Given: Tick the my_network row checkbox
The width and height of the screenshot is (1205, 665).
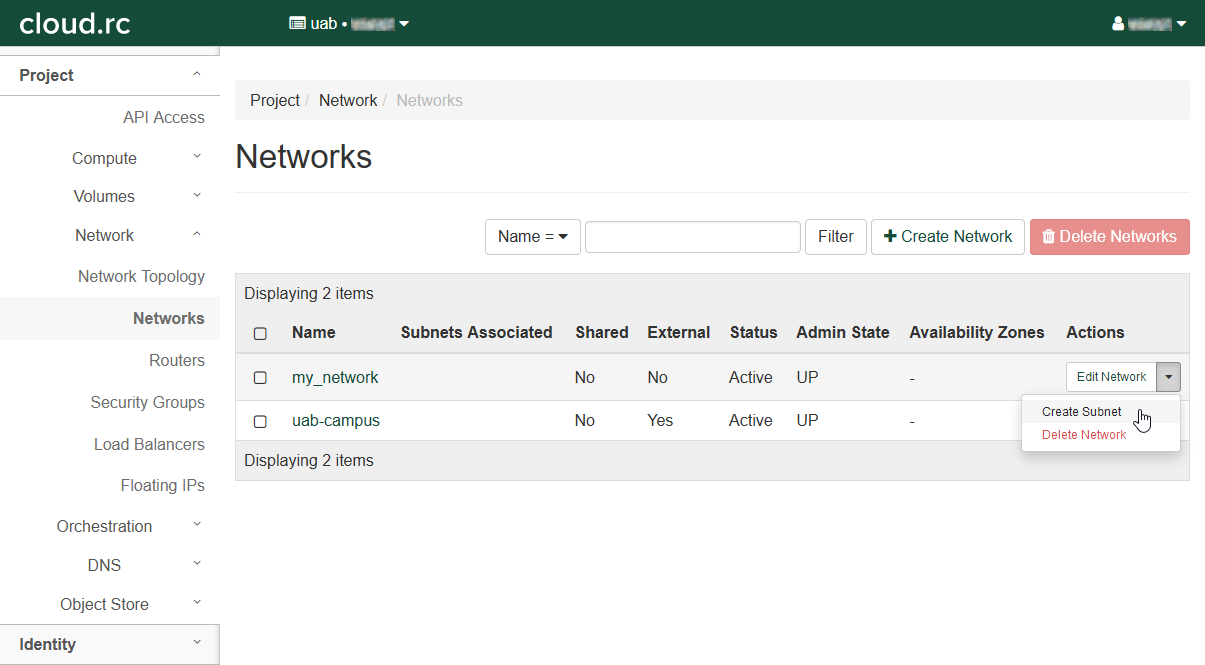Looking at the screenshot, I should 260,378.
